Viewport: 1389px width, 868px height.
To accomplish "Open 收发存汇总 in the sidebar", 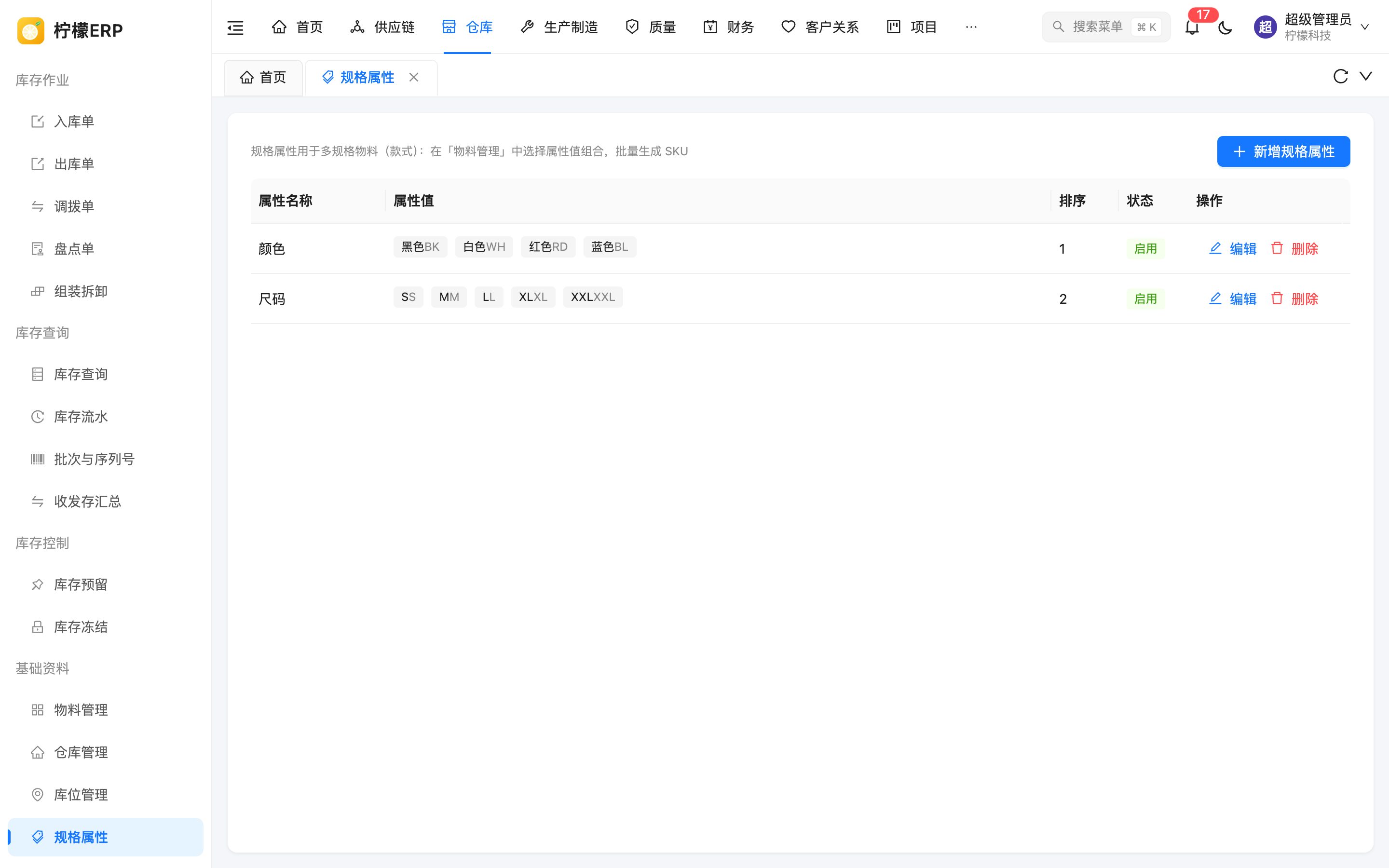I will (x=106, y=502).
